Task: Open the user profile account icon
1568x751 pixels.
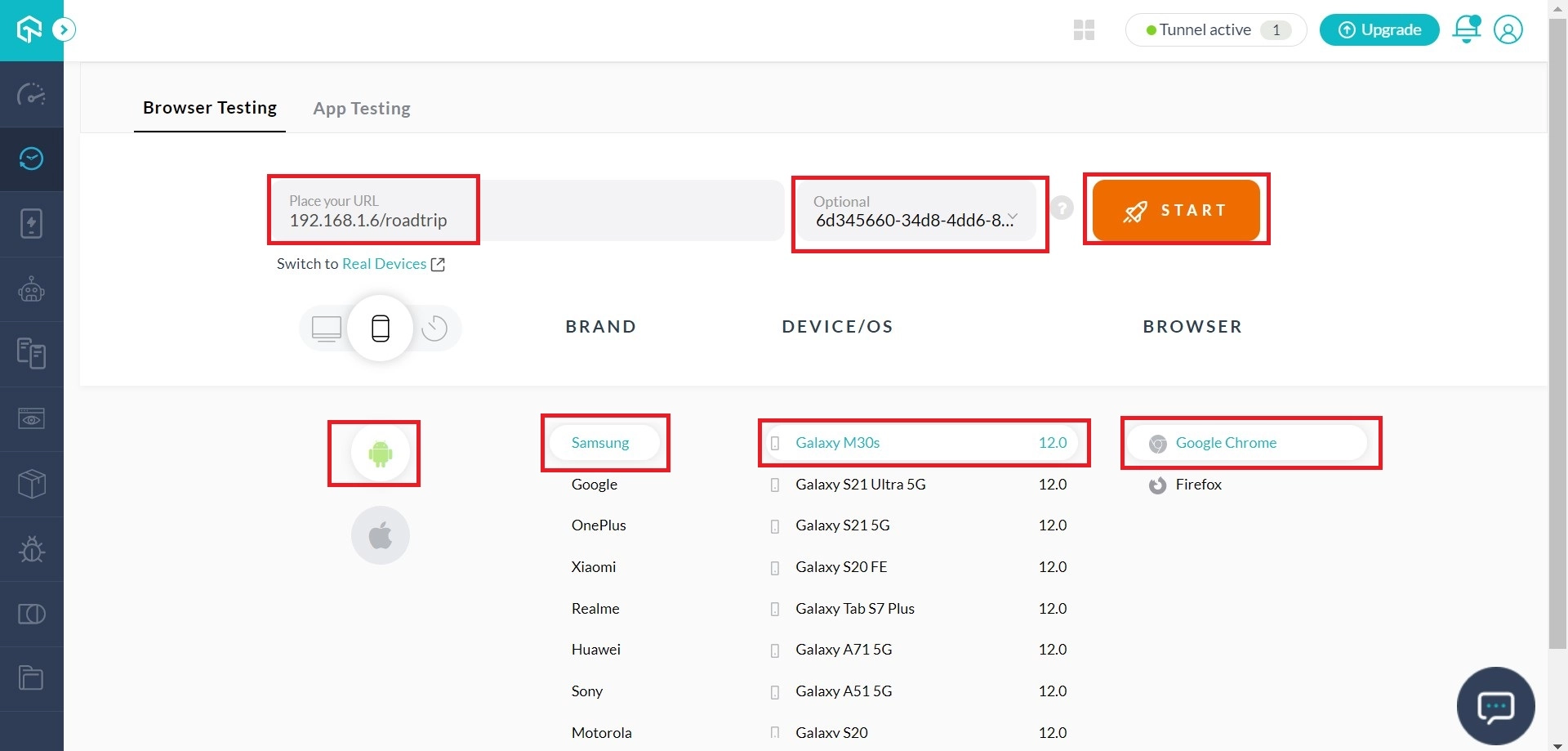Action: (1508, 29)
